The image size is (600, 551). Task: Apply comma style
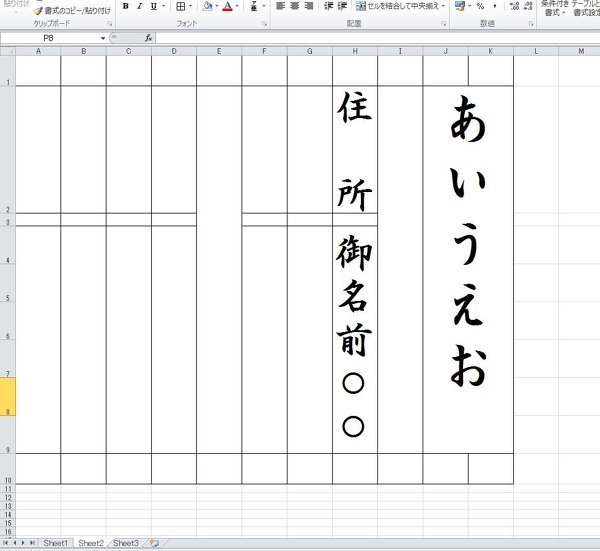tap(495, 6)
